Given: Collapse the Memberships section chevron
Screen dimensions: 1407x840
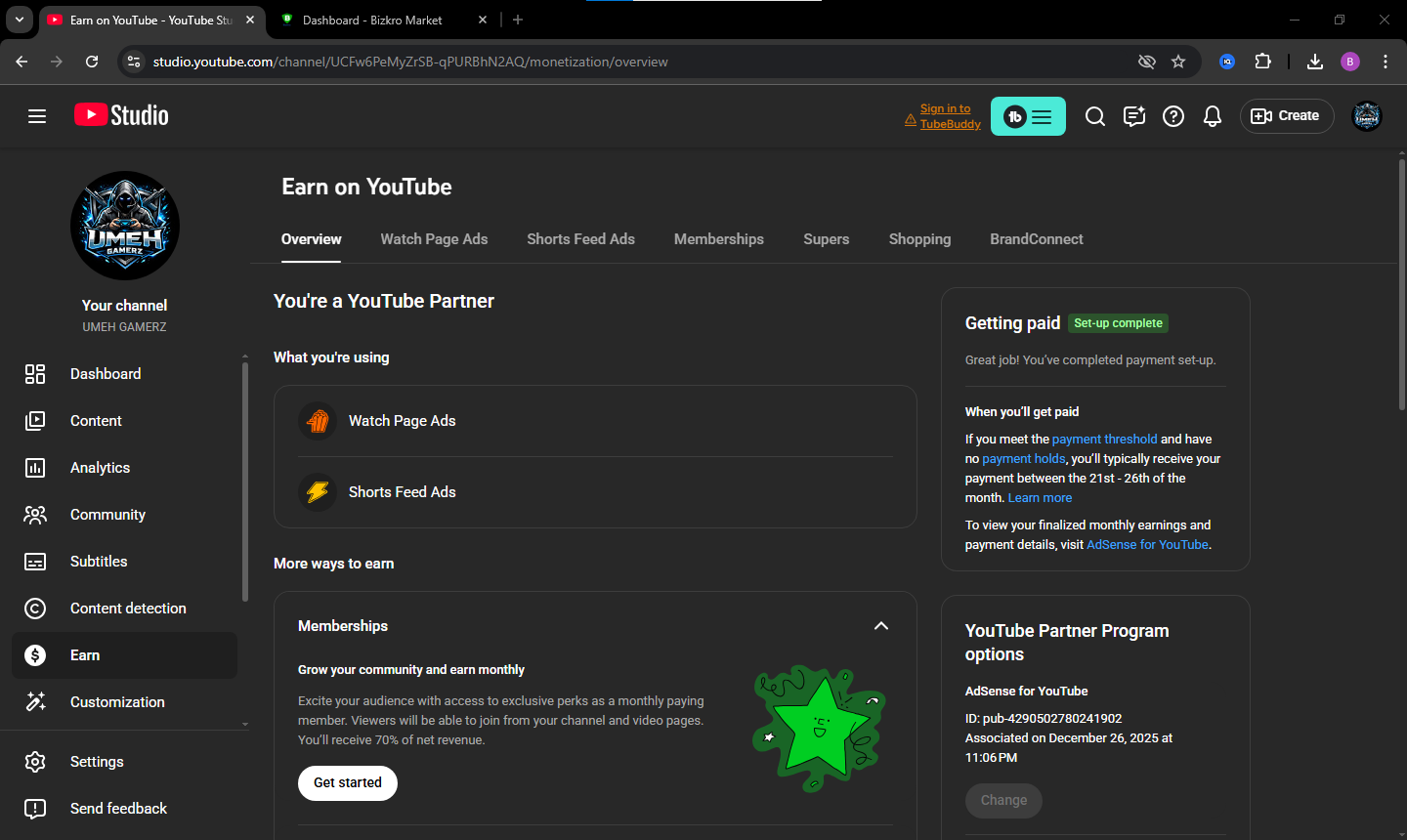Looking at the screenshot, I should coord(881,626).
